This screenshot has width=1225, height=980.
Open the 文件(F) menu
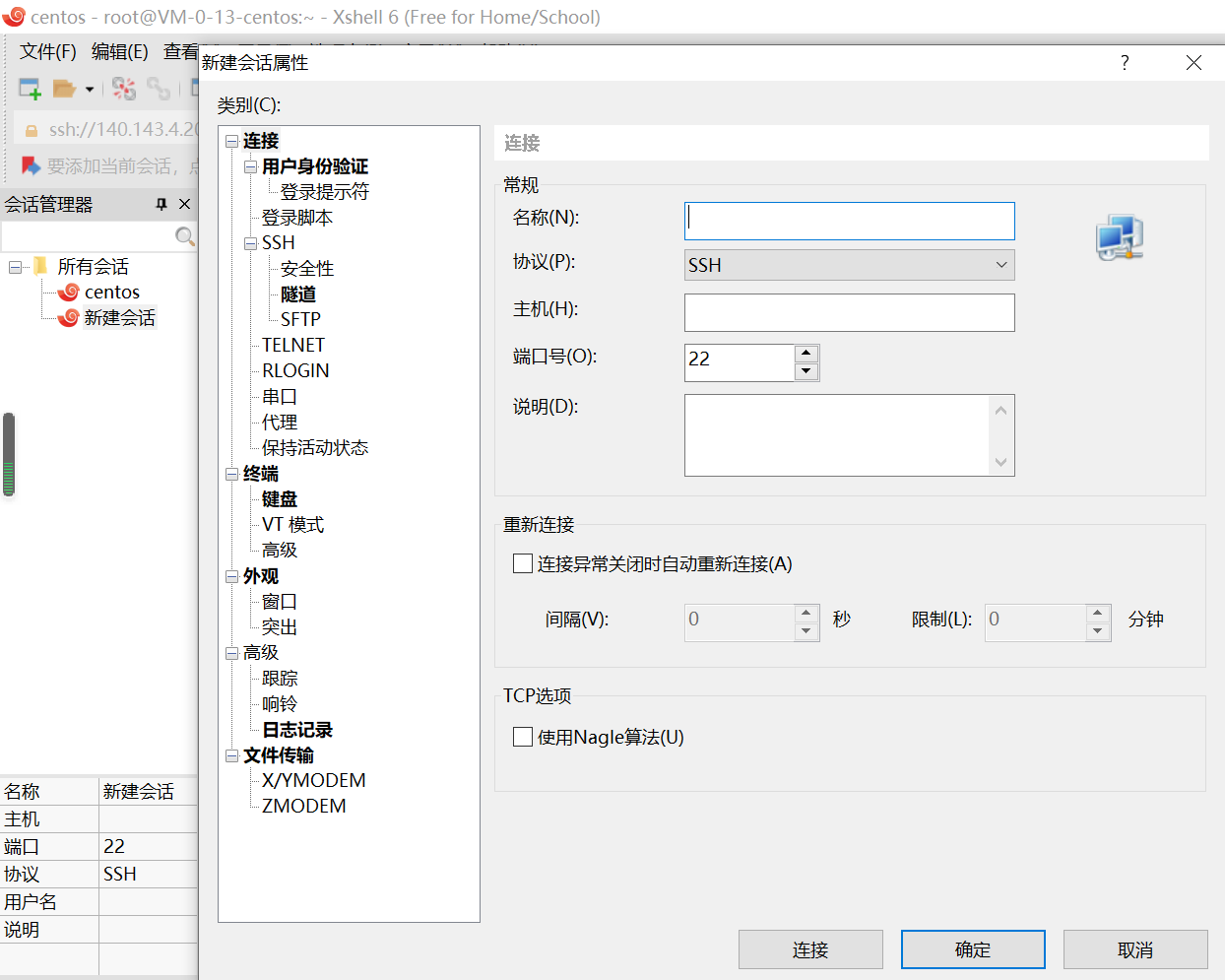[48, 51]
